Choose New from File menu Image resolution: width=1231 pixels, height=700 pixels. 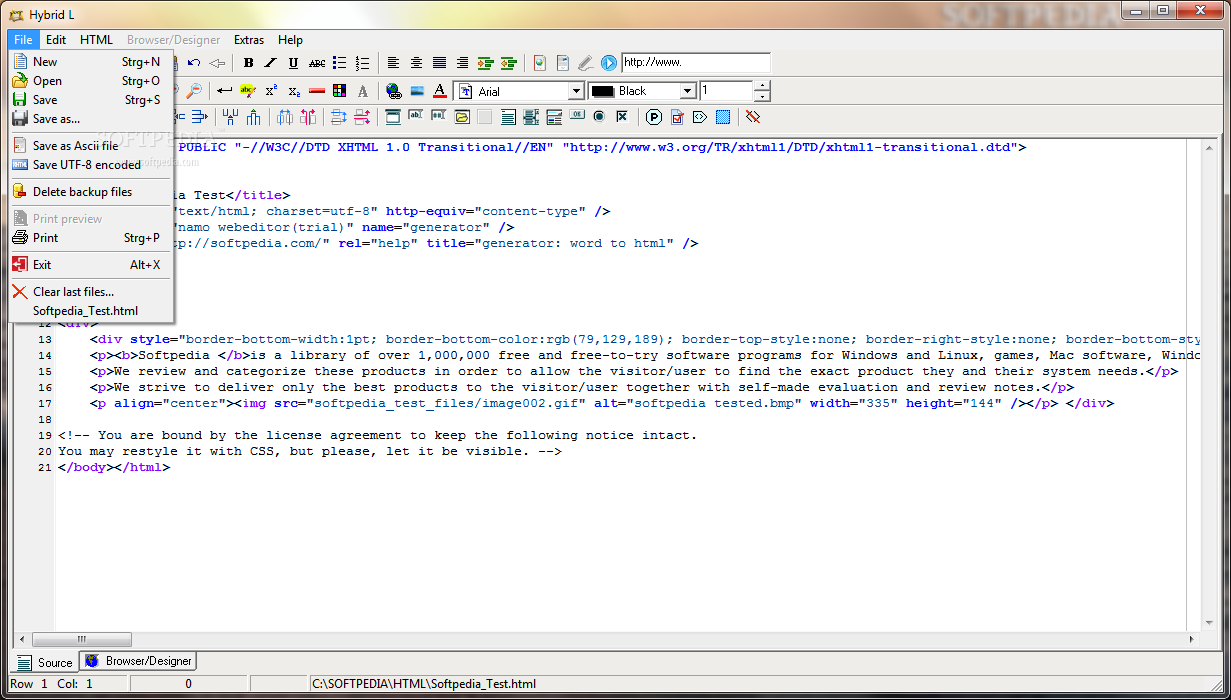(91, 62)
